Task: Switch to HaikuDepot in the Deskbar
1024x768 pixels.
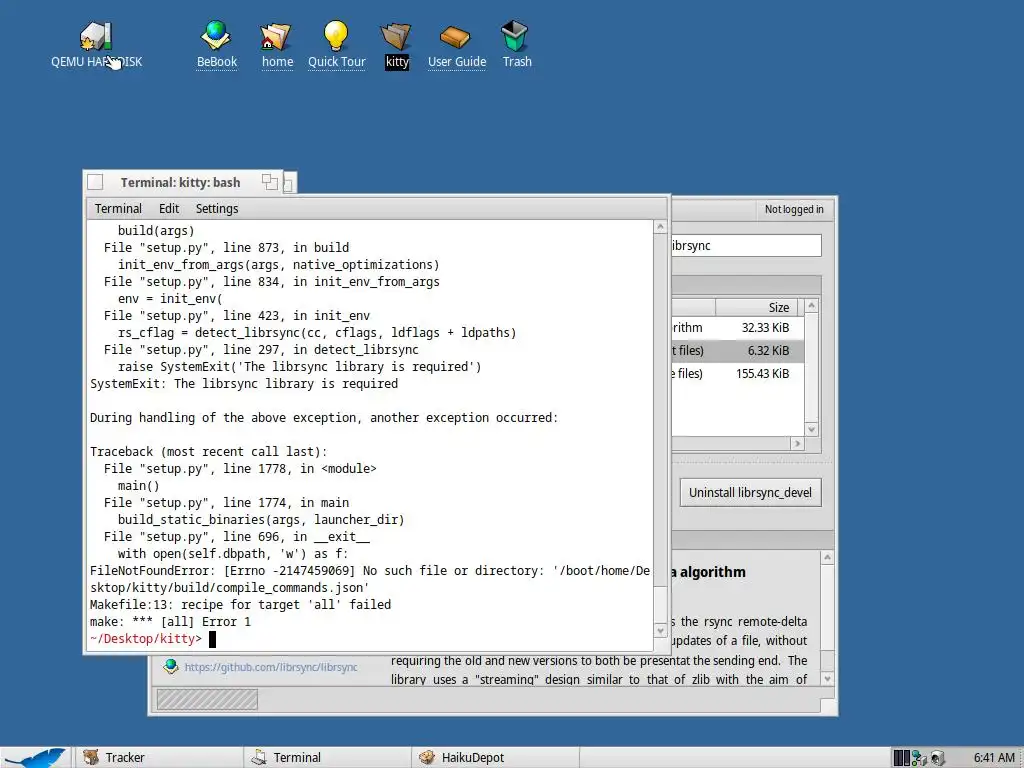Action: coord(495,758)
